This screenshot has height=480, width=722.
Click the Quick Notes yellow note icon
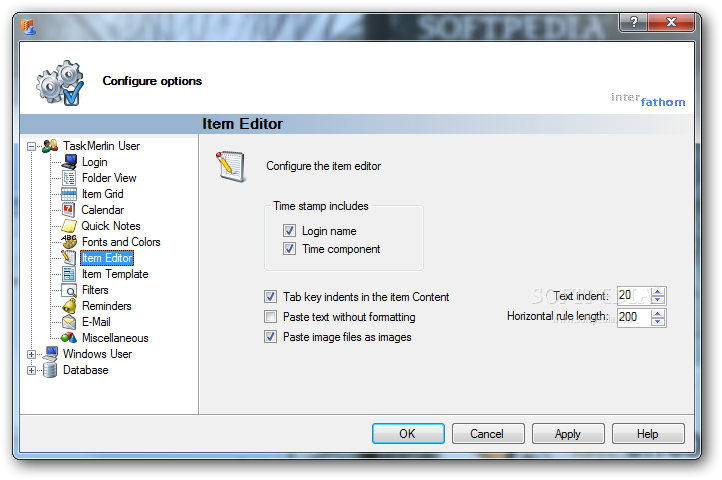(69, 226)
